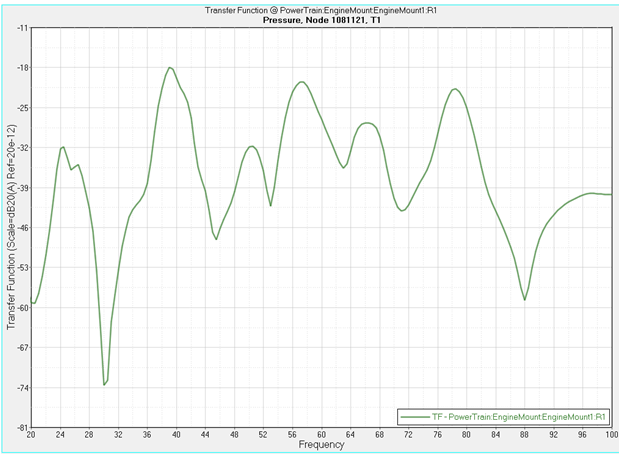Click the curve's highest peak near 39 Hz
The width and height of the screenshot is (622, 455).
coord(171,68)
